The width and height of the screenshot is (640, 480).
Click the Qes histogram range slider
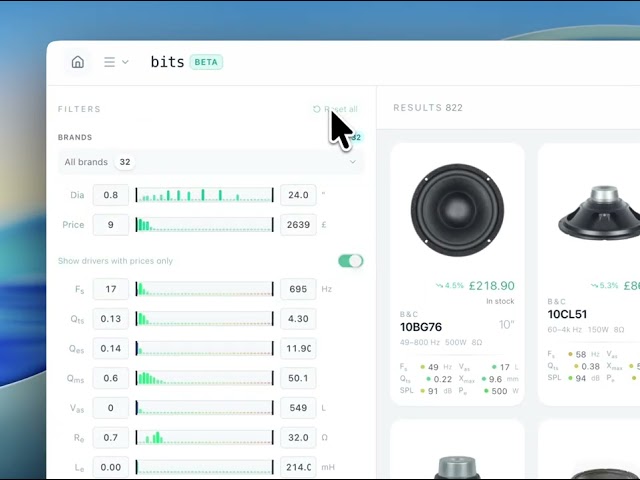[204, 349]
